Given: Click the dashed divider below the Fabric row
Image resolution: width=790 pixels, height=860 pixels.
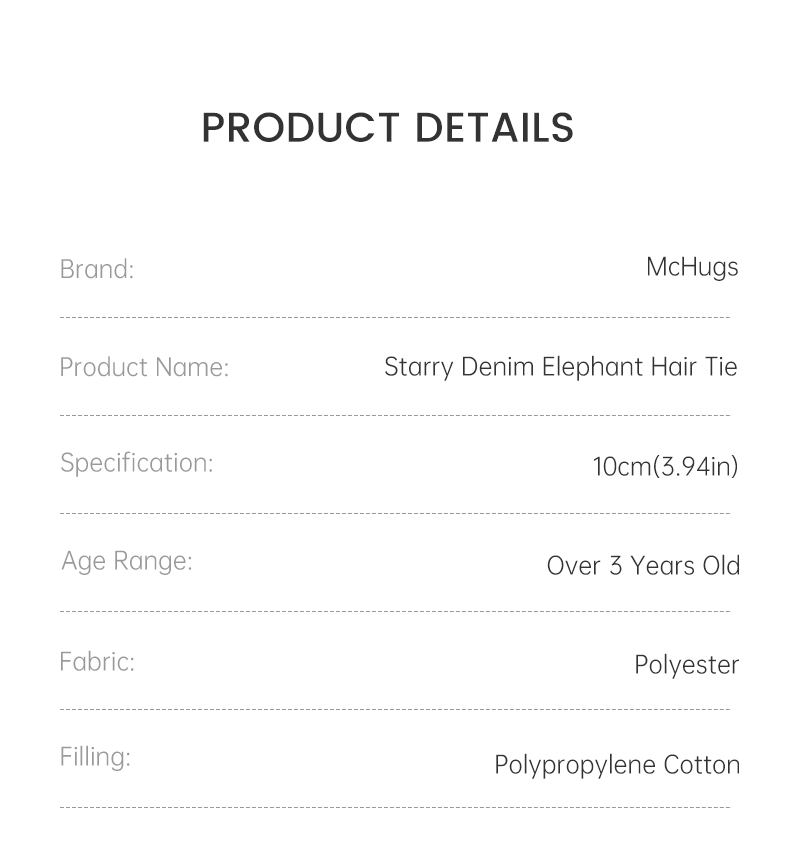Looking at the screenshot, I should (395, 709).
